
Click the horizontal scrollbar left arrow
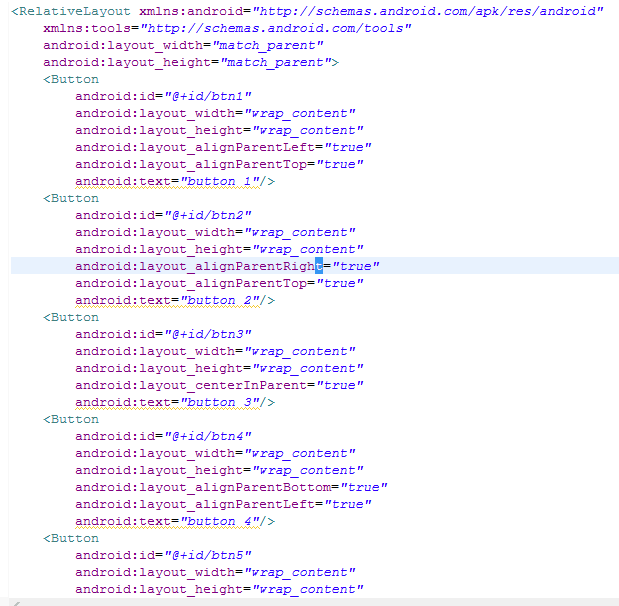[x=16, y=603]
